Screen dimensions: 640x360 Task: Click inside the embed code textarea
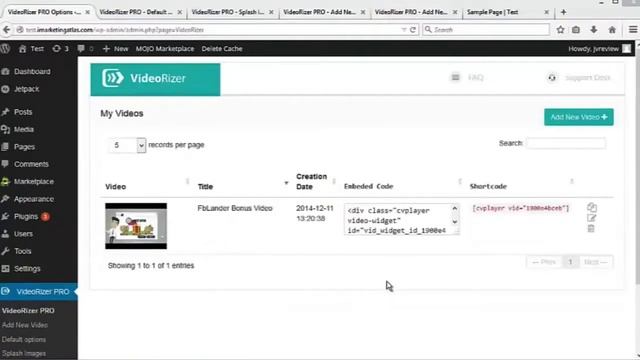(x=402, y=220)
